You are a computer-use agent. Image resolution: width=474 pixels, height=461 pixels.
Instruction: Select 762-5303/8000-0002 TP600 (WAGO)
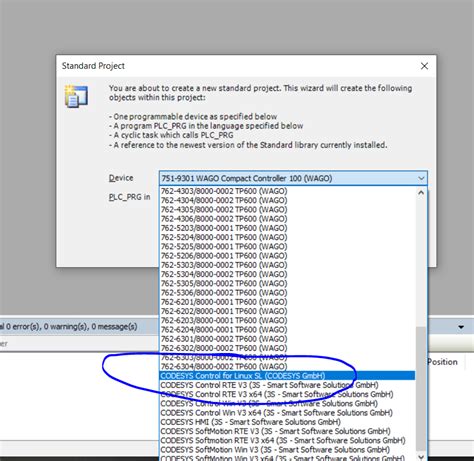pyautogui.click(x=287, y=265)
